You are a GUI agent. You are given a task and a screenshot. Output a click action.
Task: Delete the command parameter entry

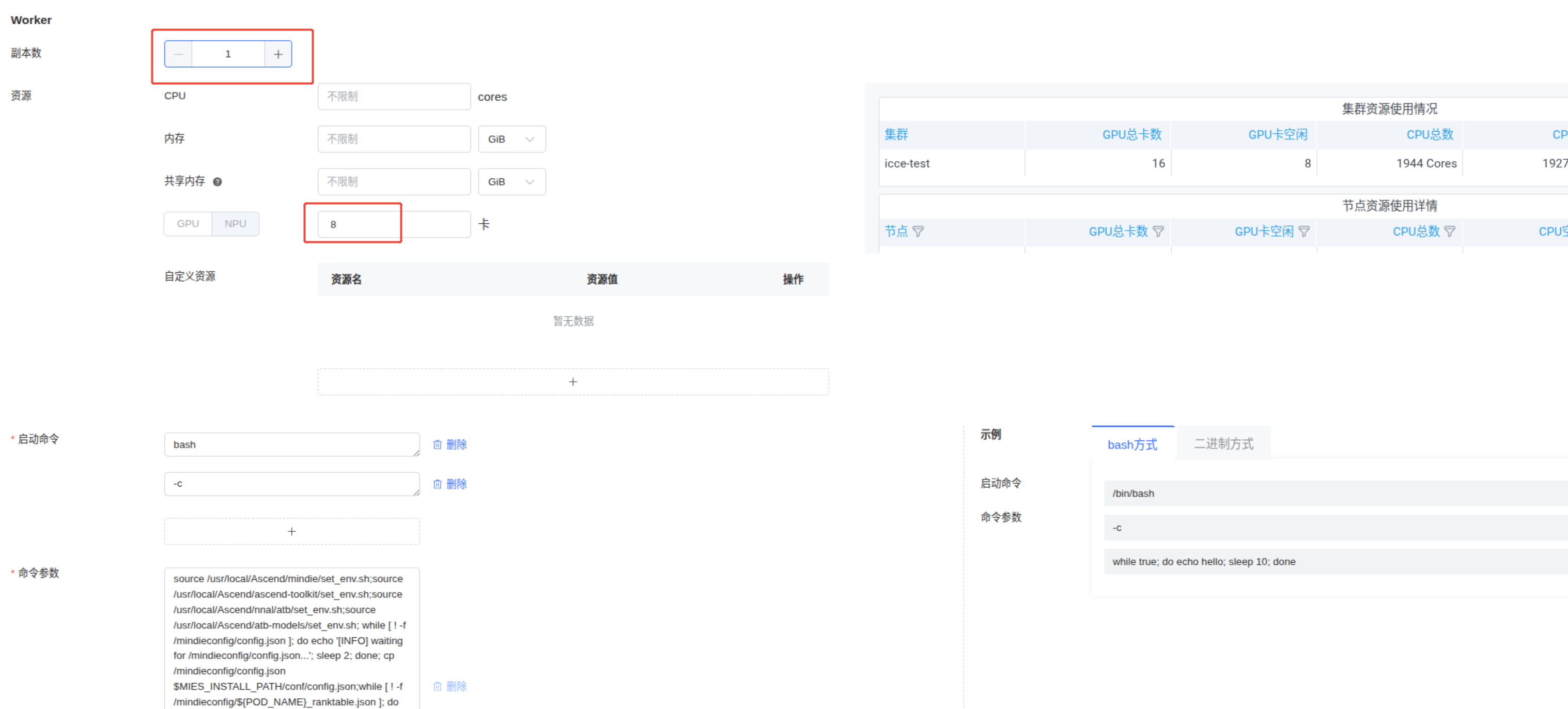pos(450,686)
